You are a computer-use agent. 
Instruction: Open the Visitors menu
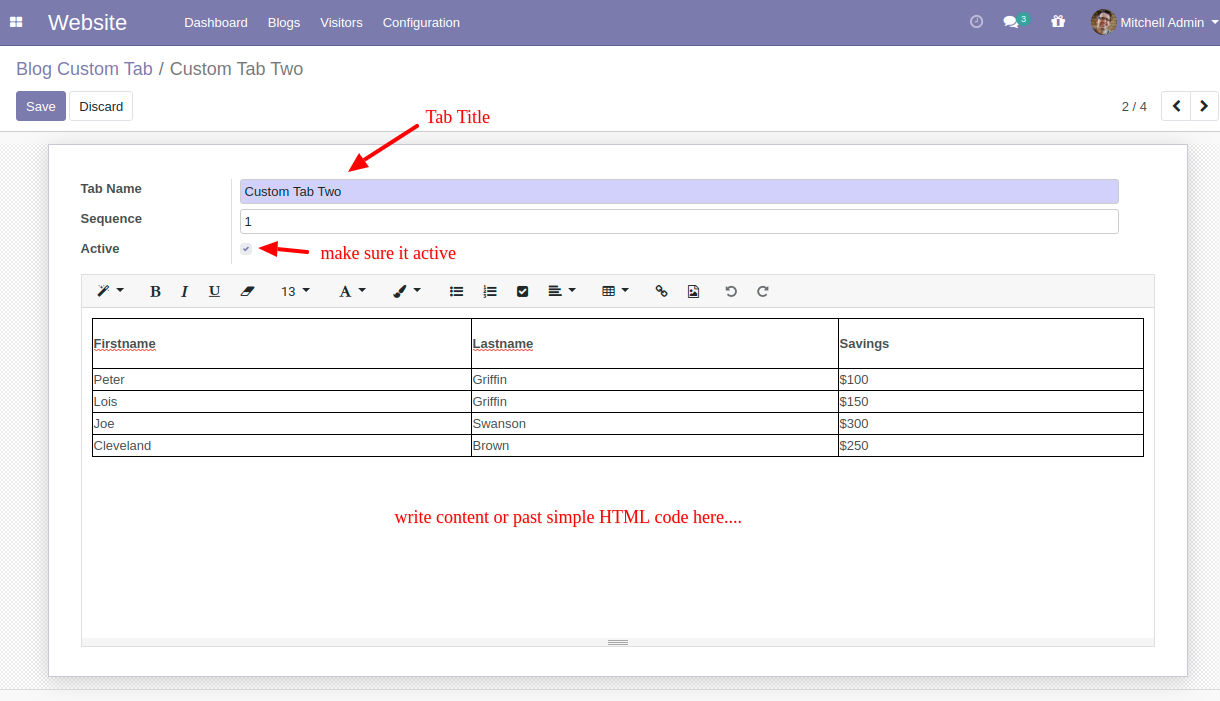pyautogui.click(x=341, y=22)
